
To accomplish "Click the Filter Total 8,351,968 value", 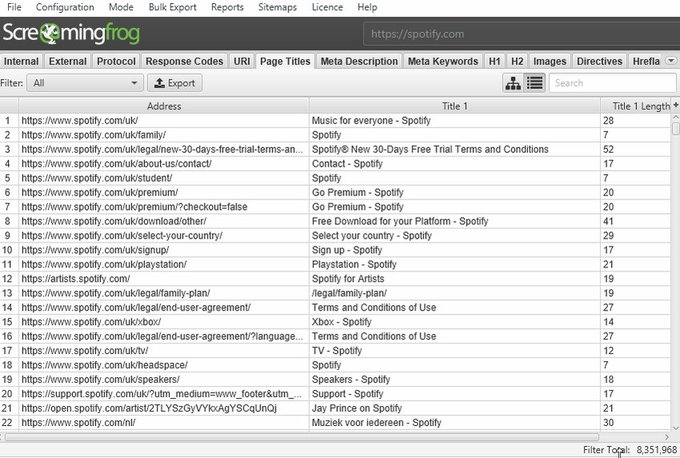I will click(657, 450).
